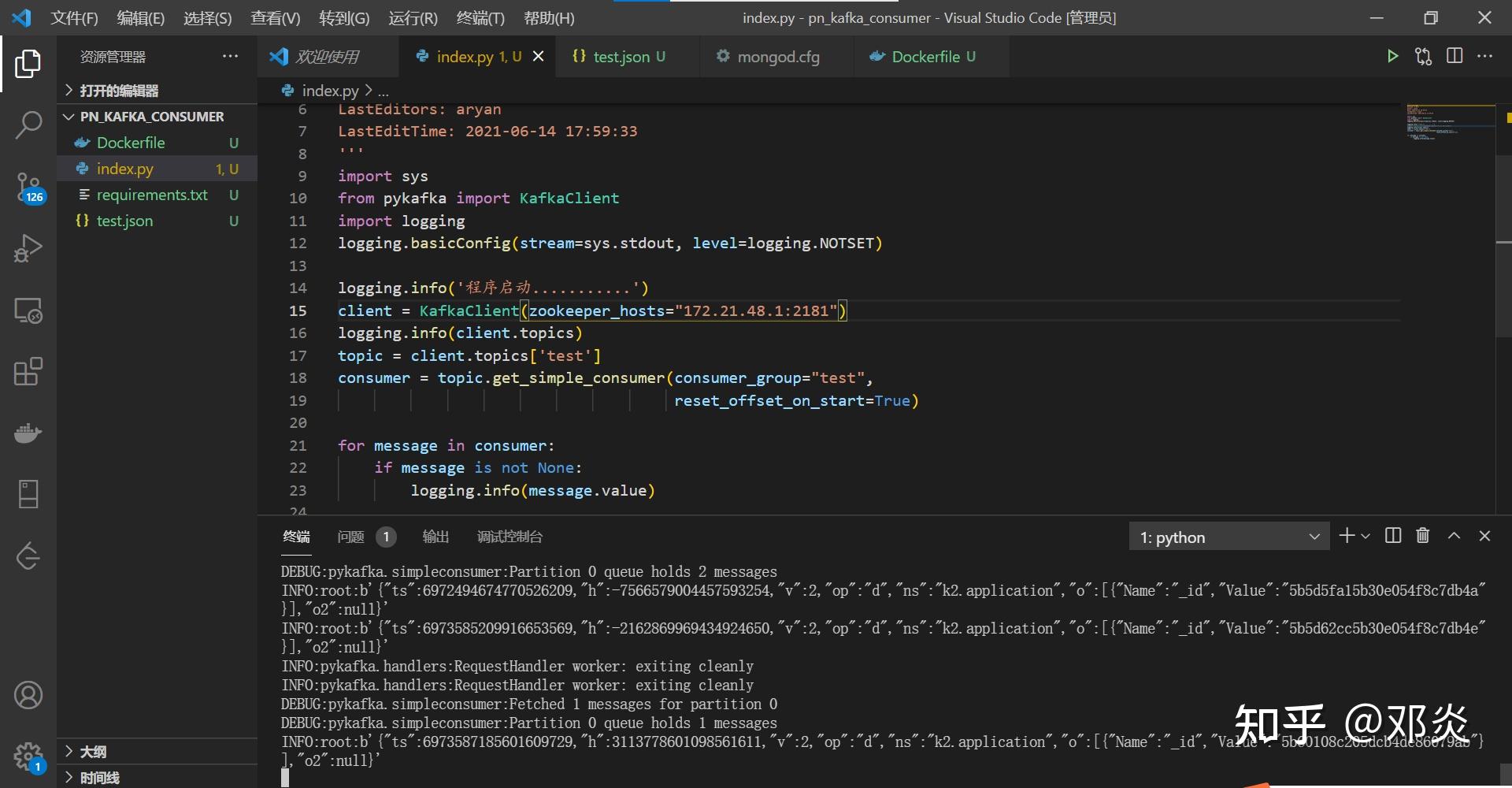
Task: Open the Run and Debug view
Action: (28, 247)
